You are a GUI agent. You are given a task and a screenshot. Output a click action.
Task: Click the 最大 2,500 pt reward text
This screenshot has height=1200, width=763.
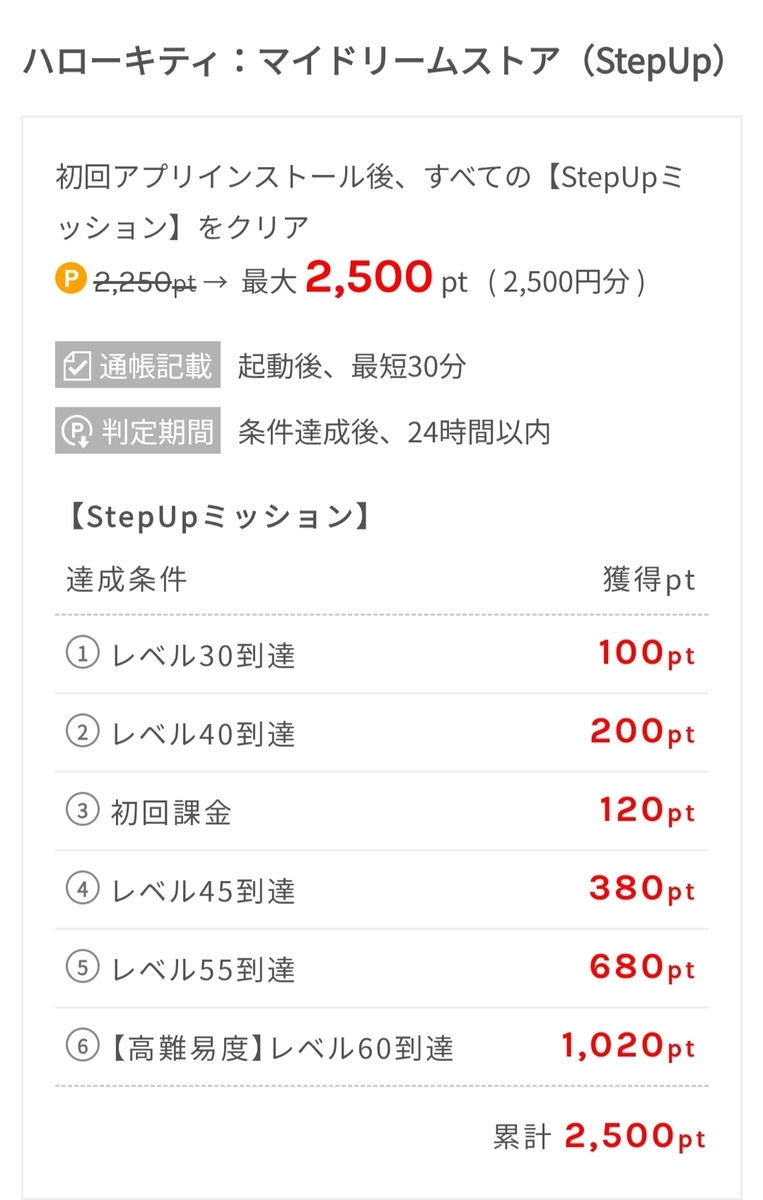click(x=355, y=279)
